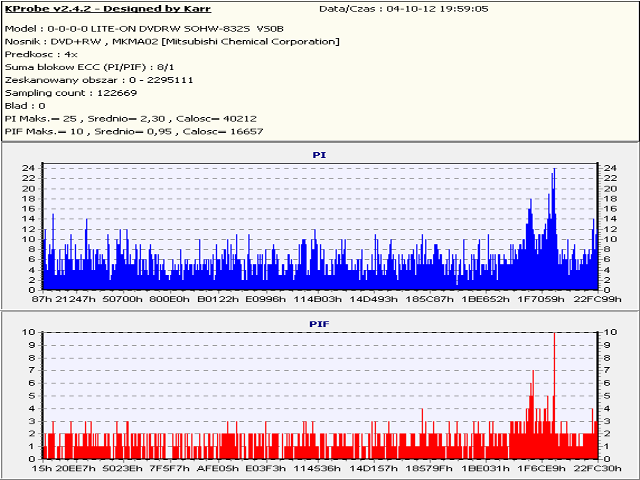Screen dimensions: 640x480
Task: Click the Sampling count 122669 line
Action: [70, 92]
